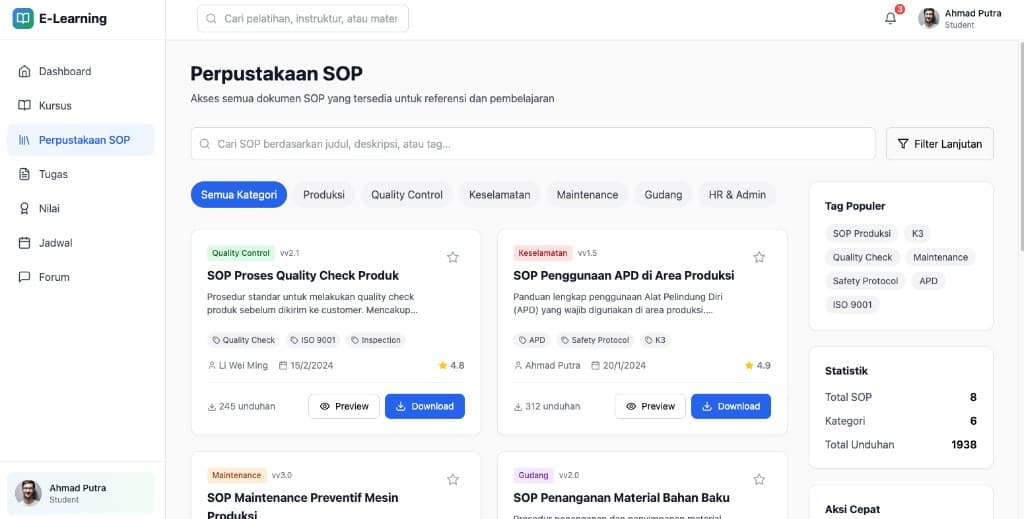Select SOP Produksi in Tag Populer
The height and width of the screenshot is (519, 1024).
(x=861, y=234)
